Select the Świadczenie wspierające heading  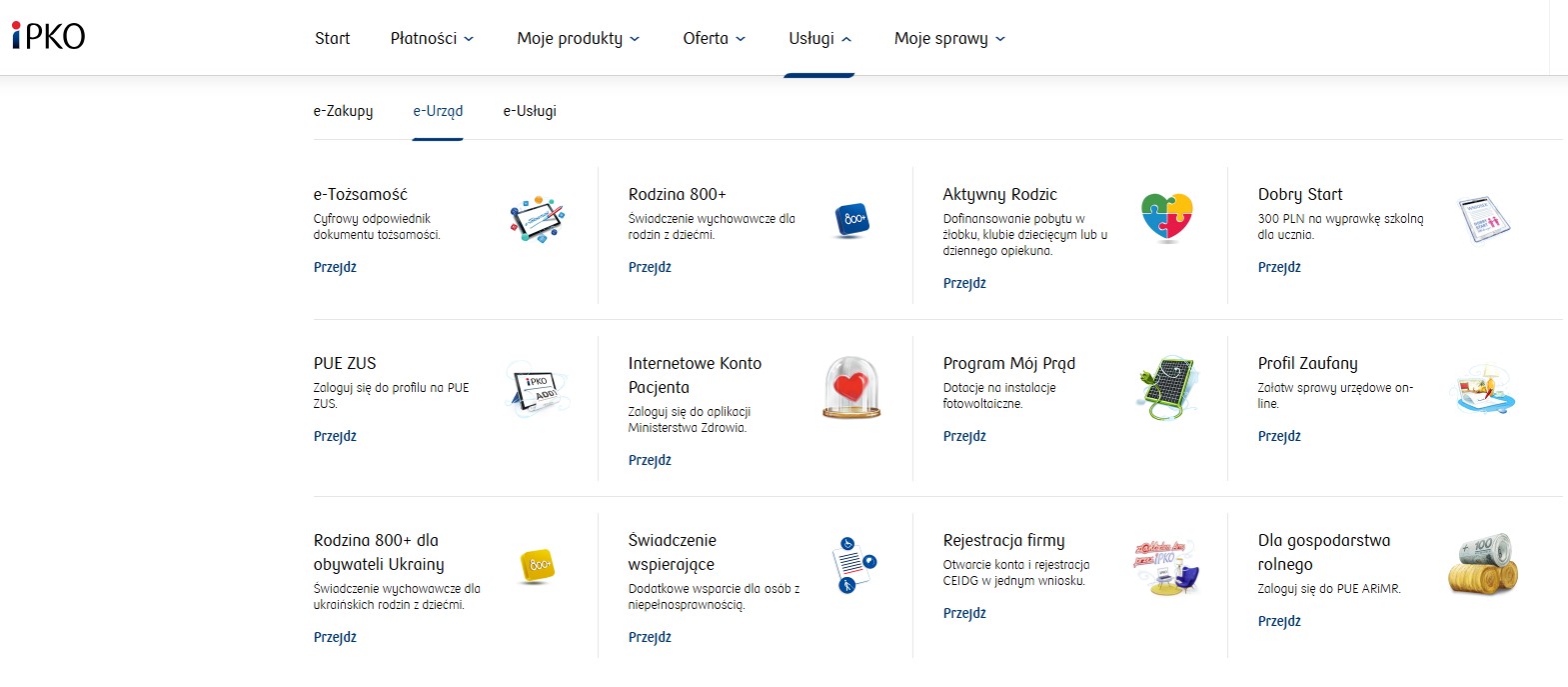coord(673,552)
